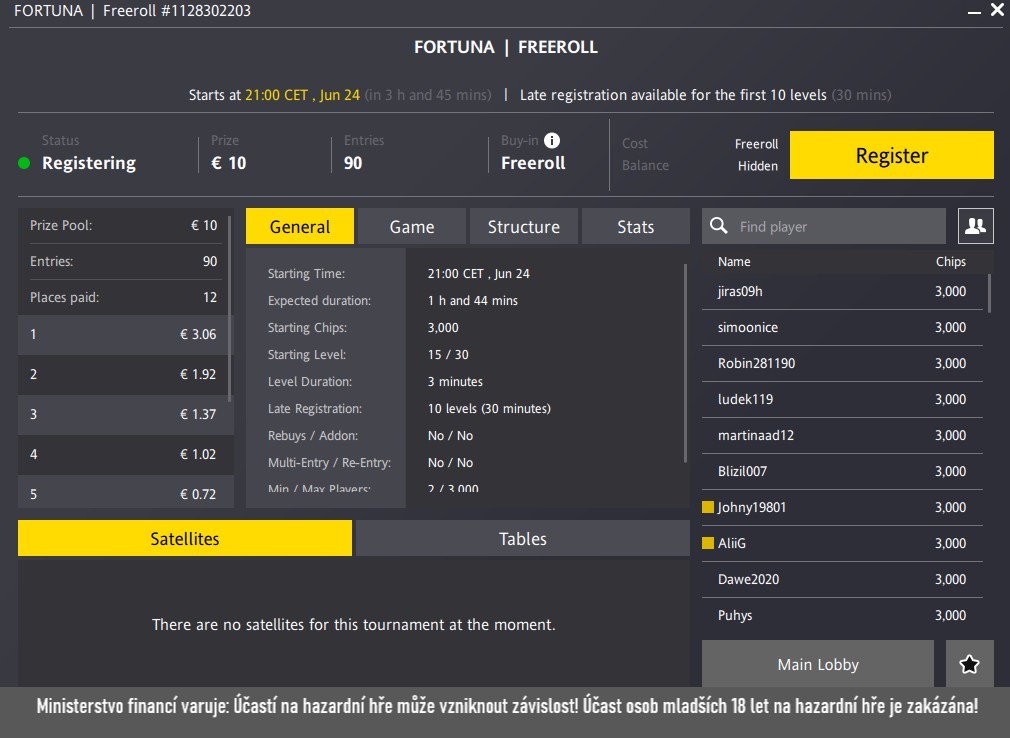Click the two-person icon beside Find player
This screenshot has height=738, width=1010.
975,226
